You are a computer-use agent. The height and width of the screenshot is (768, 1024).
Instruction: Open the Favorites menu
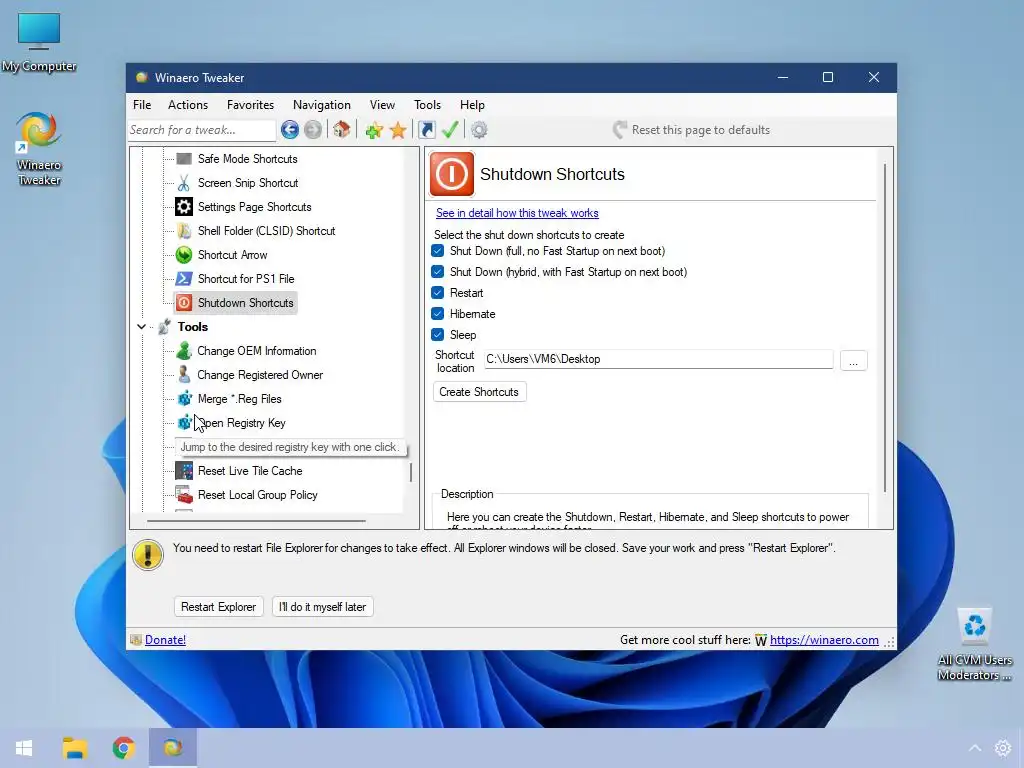click(250, 104)
